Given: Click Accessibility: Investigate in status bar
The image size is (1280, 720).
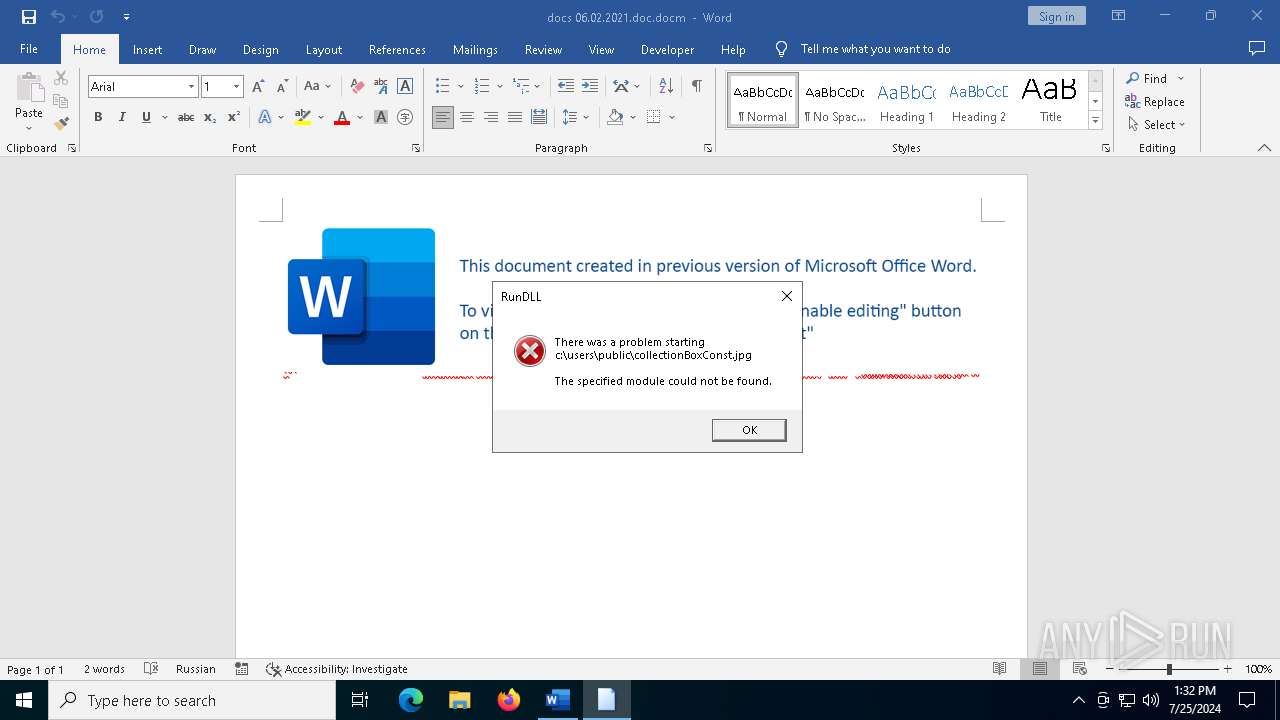Looking at the screenshot, I should point(337,669).
